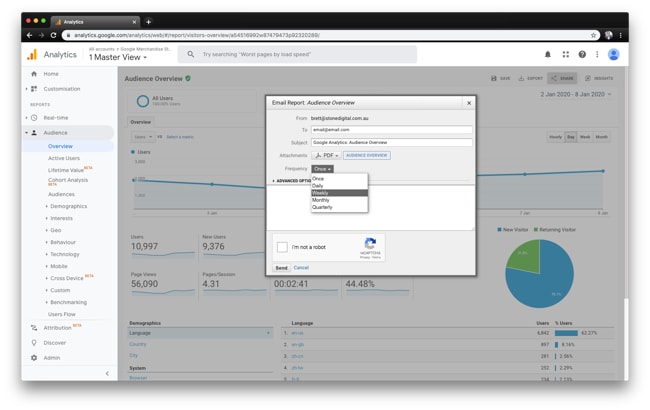Open the 1 Master View dropdown
Screen dimensions: 650x410
pyautogui.click(x=118, y=57)
